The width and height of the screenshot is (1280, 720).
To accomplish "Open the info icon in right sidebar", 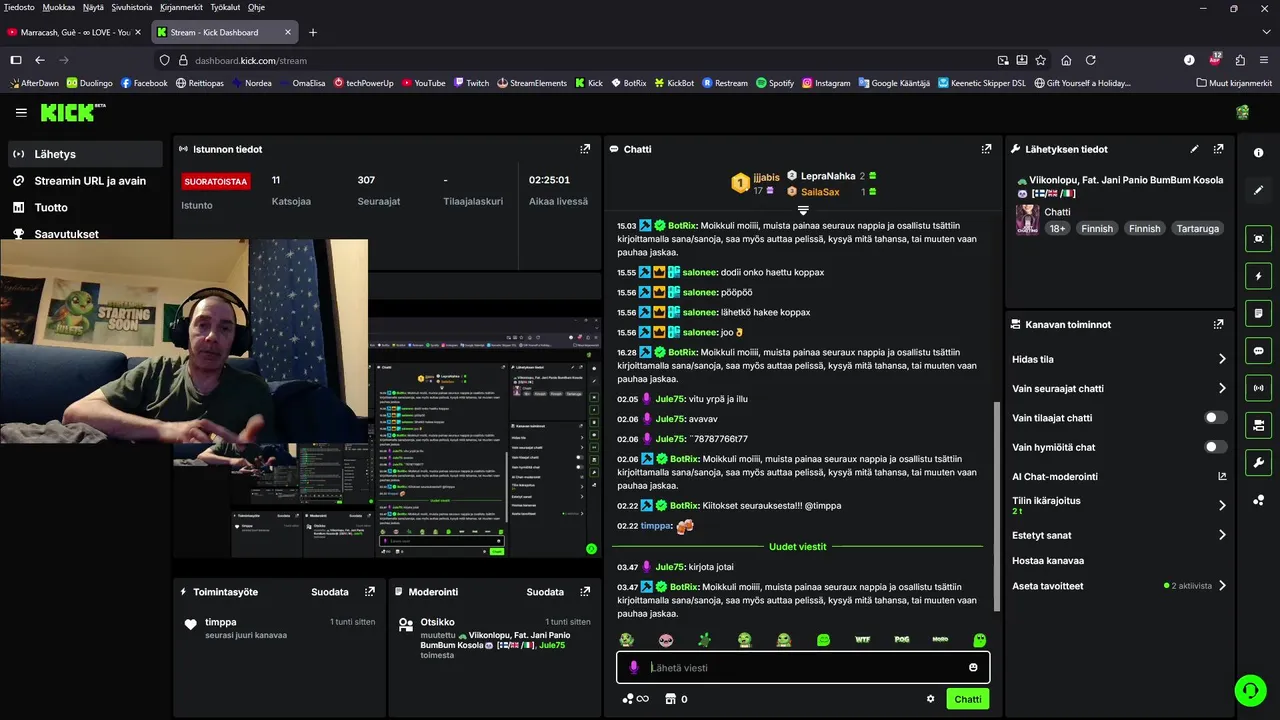I will [1258, 153].
